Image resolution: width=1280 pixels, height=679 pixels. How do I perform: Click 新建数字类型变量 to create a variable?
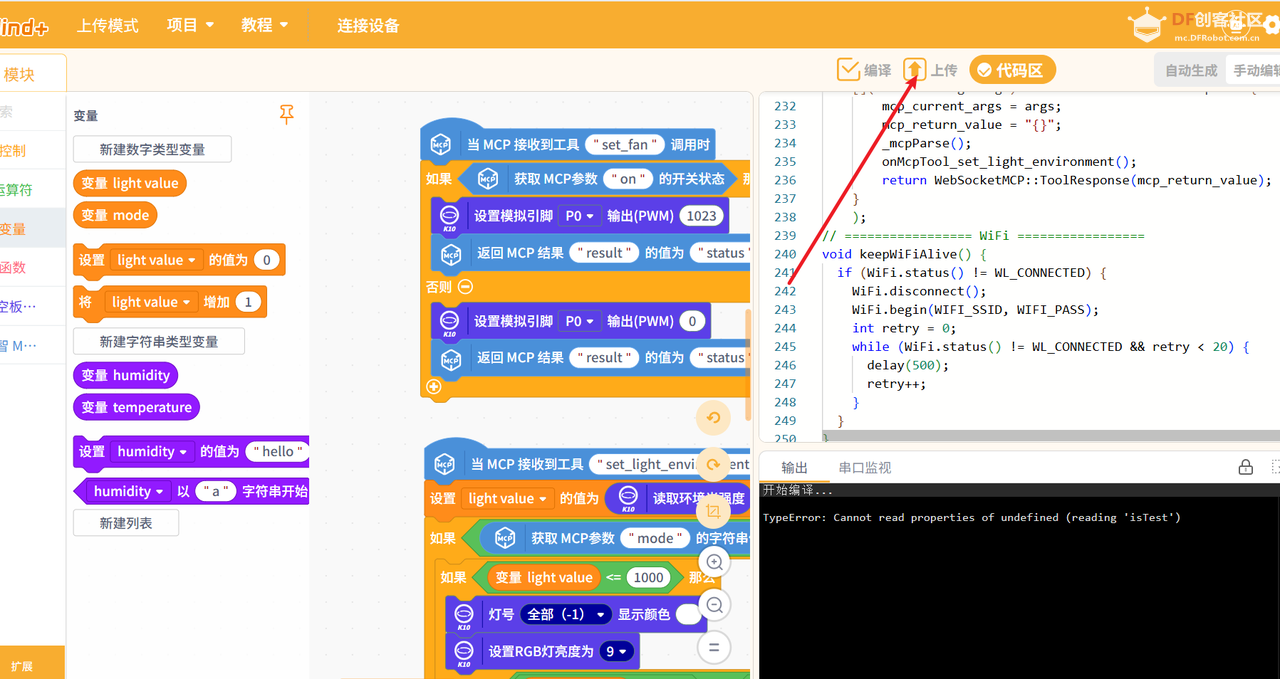[151, 148]
